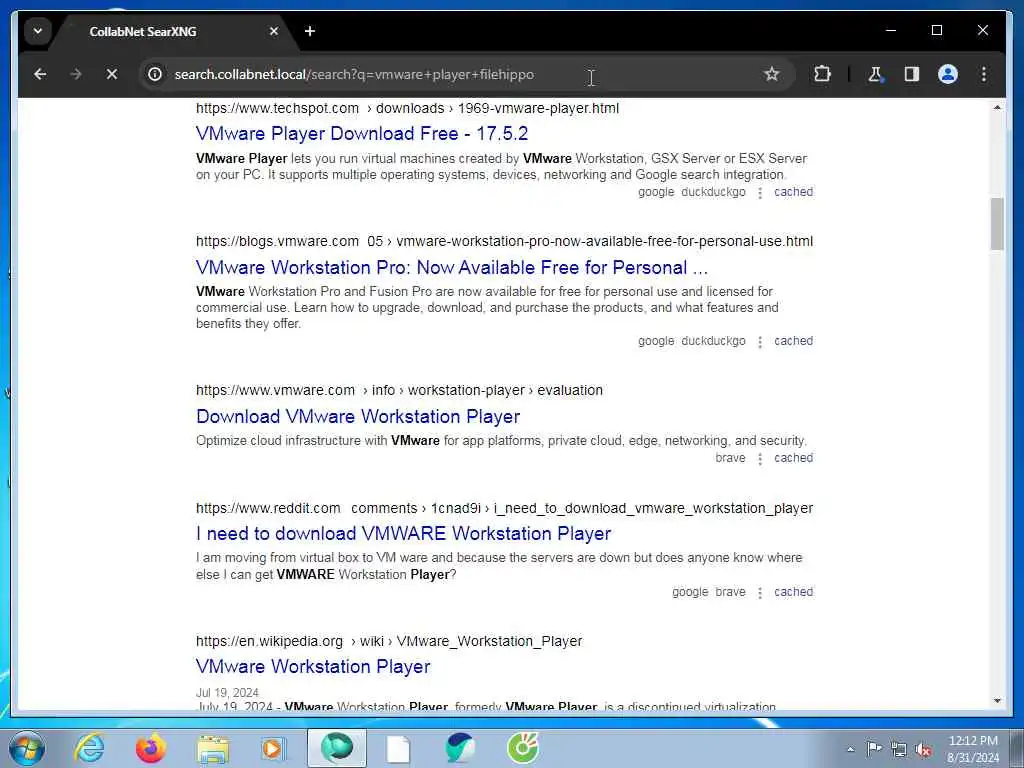Expand options dots for Download VMware Workstation Player

tap(760, 458)
